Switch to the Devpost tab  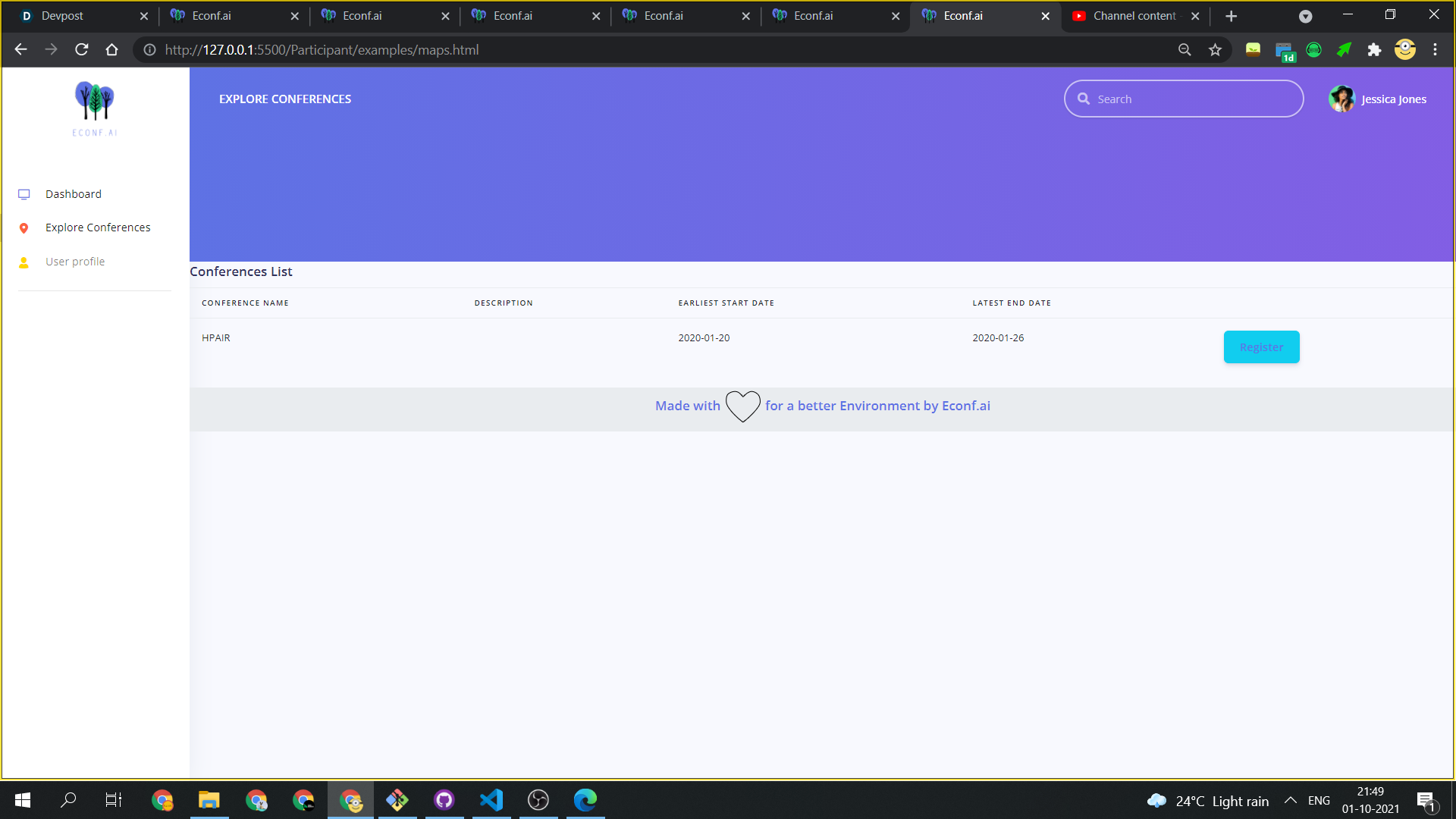(x=62, y=16)
